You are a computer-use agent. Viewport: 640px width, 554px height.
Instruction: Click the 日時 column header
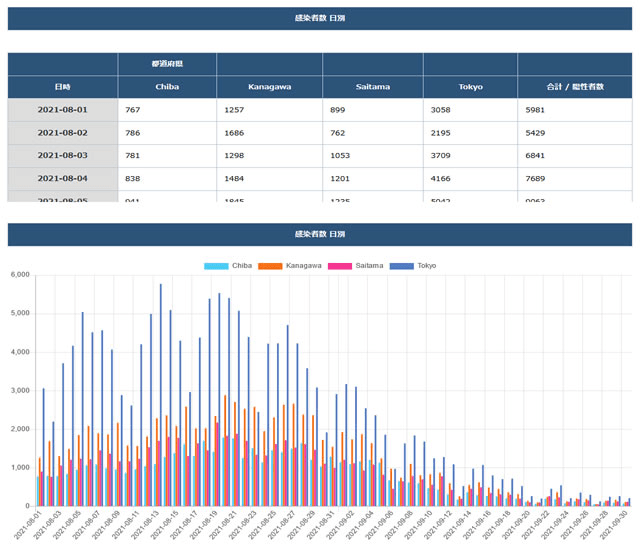point(63,86)
